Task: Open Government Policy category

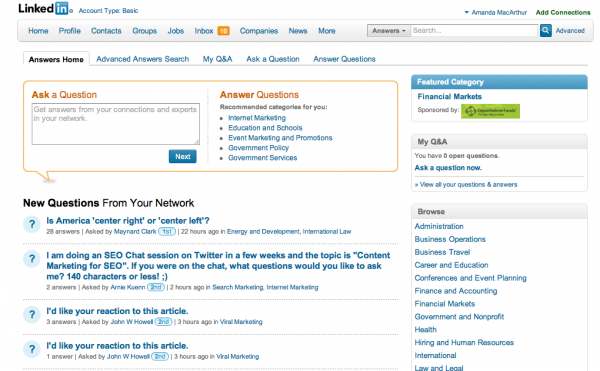Action: click(x=258, y=148)
